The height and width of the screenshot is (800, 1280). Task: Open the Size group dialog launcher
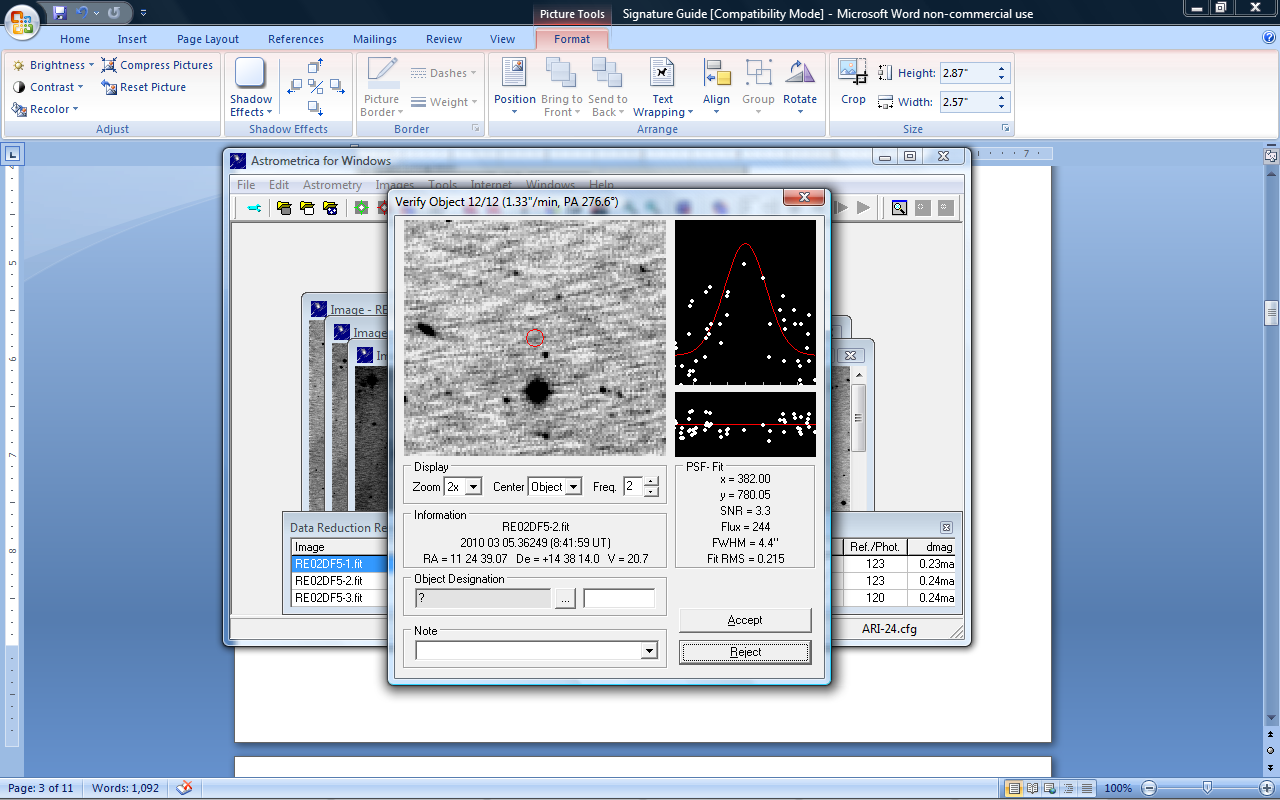coord(1003,129)
